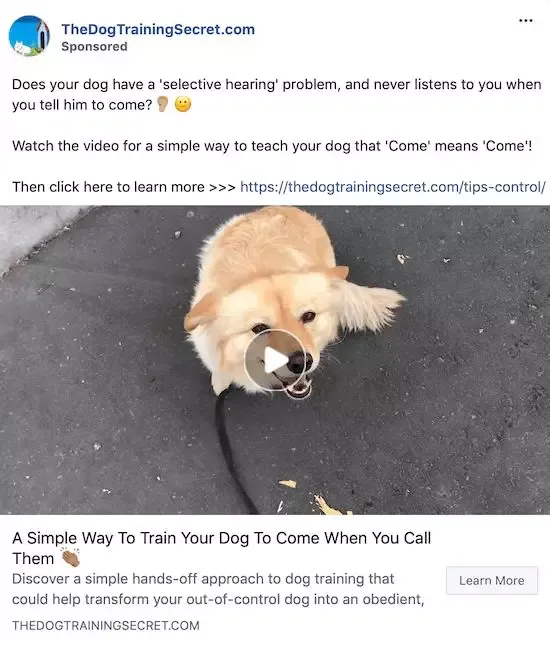Click the ad description text about hands-off approach
The height and width of the screenshot is (654, 550).
pos(218,589)
